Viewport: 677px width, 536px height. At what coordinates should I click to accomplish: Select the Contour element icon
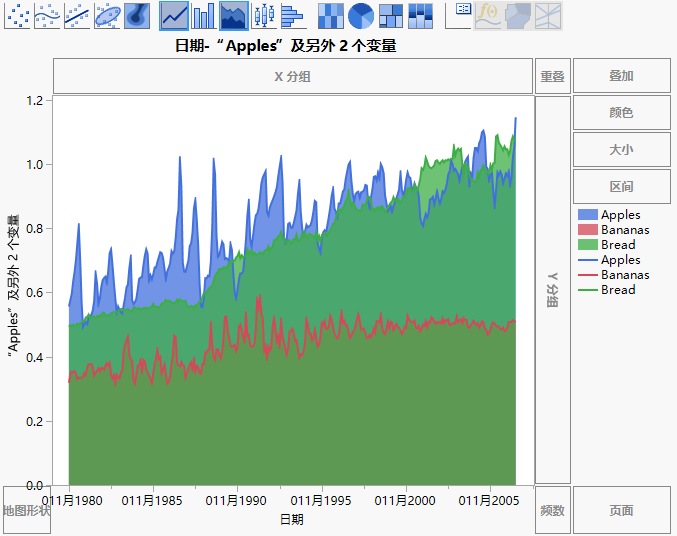tap(137, 15)
